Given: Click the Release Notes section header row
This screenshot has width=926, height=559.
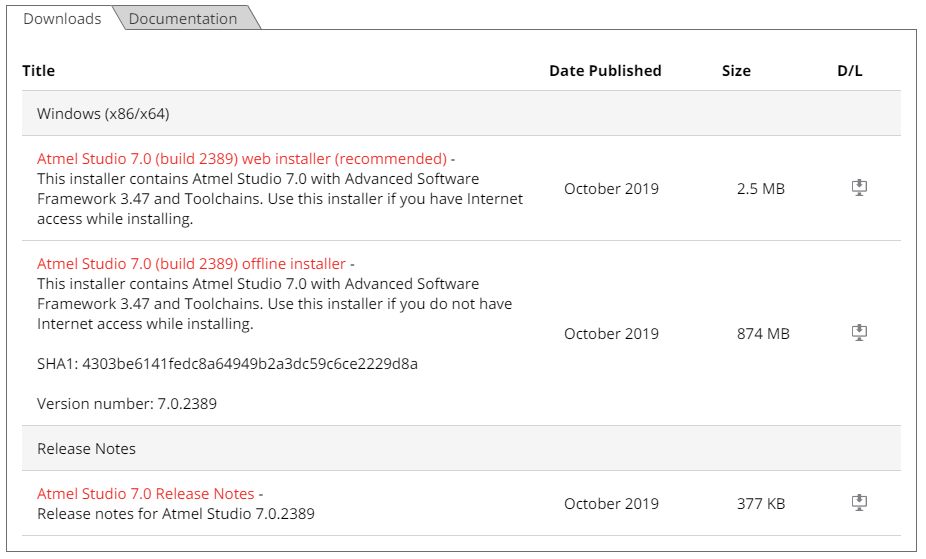Looking at the screenshot, I should tap(461, 449).
